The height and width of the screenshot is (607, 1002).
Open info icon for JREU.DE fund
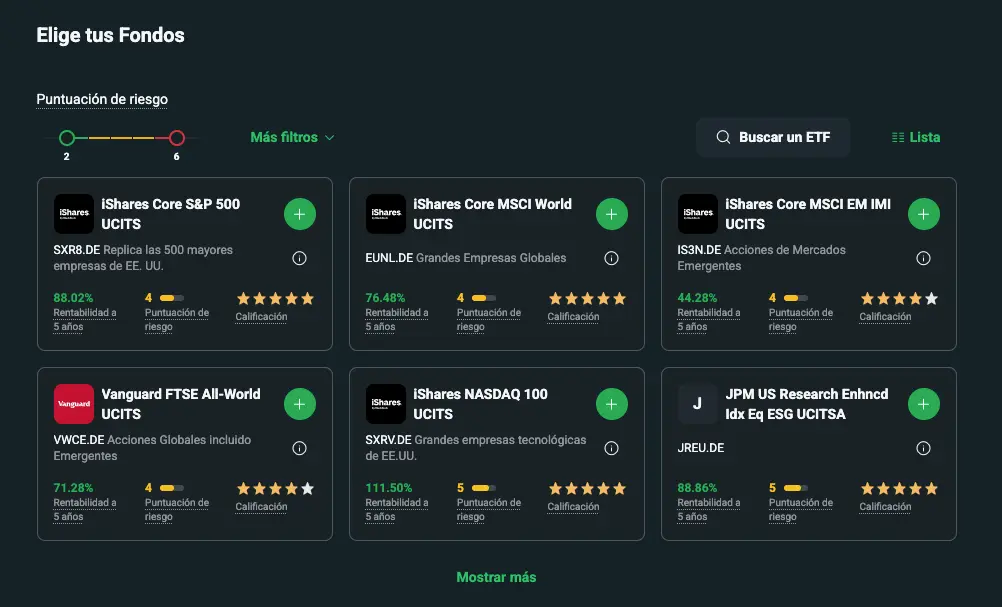[923, 448]
